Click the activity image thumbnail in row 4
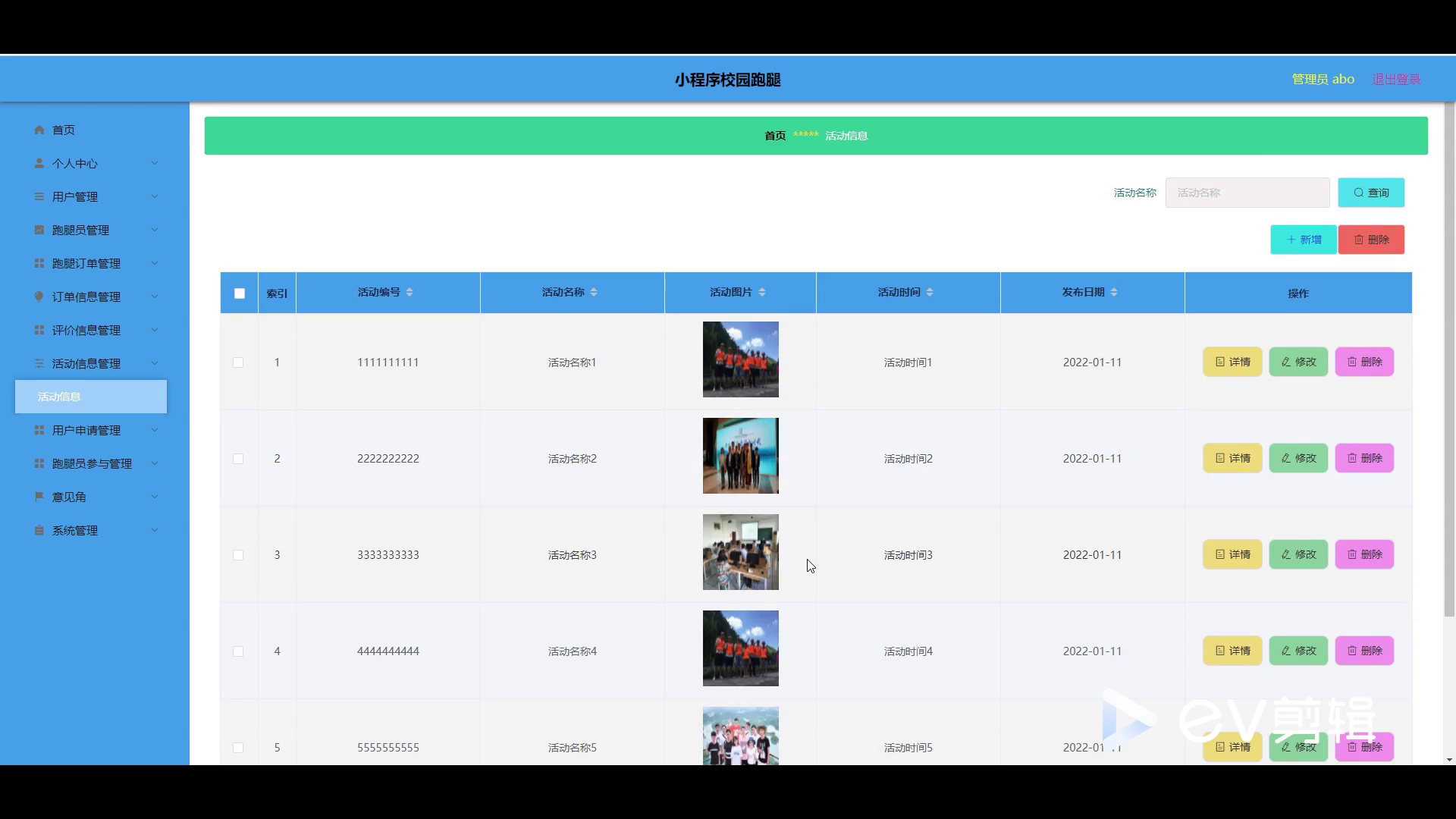This screenshot has height=819, width=1456. pos(741,648)
